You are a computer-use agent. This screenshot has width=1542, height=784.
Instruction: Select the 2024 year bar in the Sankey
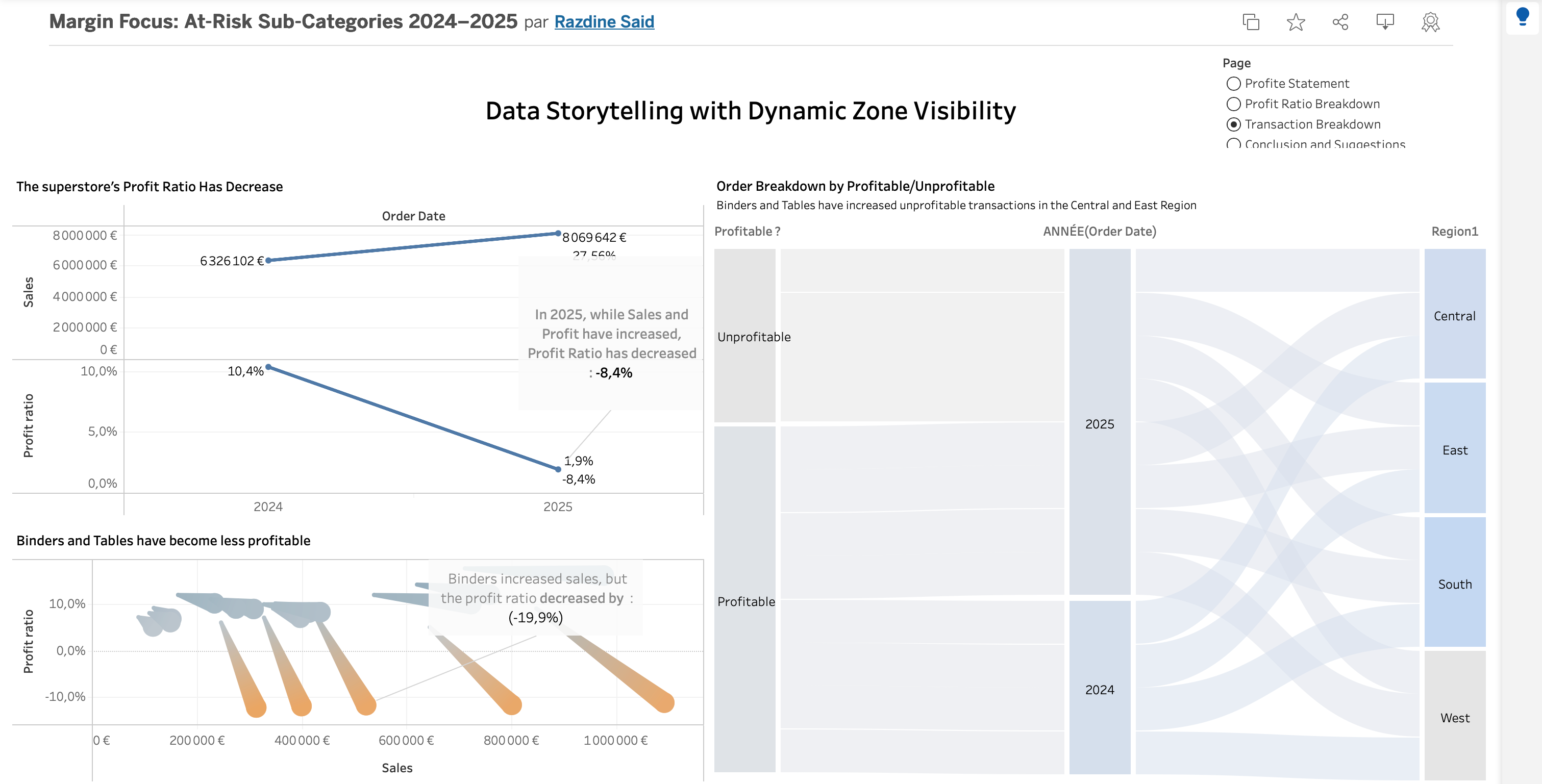pyautogui.click(x=1100, y=688)
